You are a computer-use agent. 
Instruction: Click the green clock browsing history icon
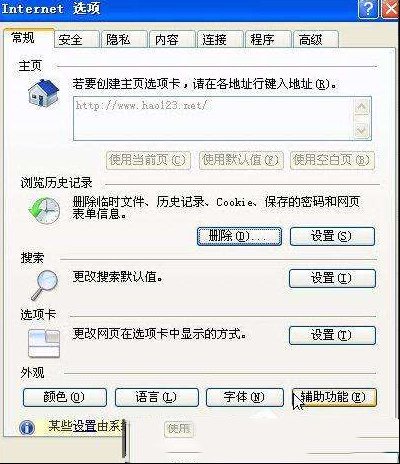coord(44,210)
